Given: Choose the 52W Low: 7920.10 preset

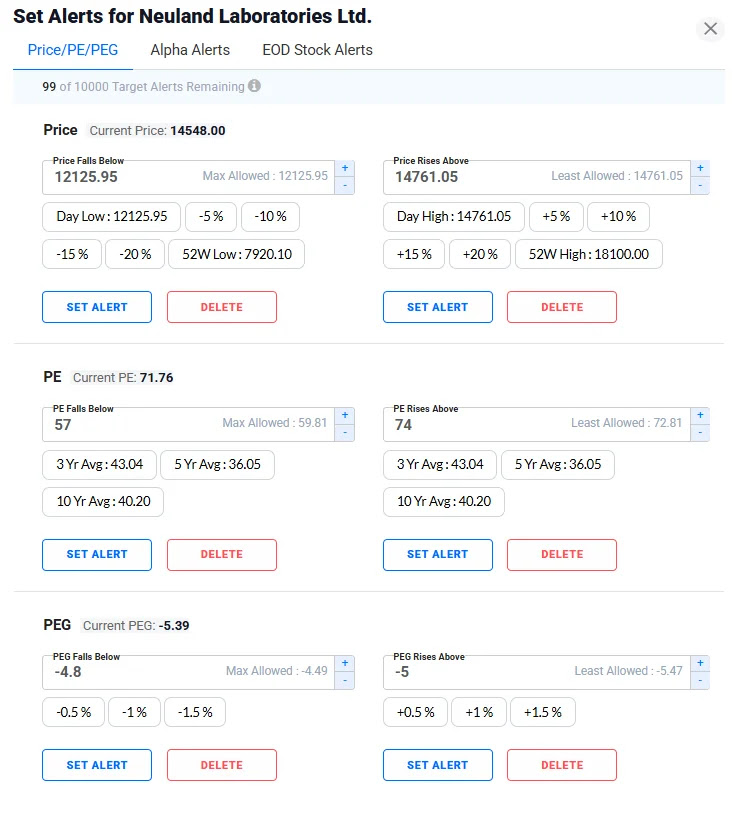Looking at the screenshot, I should click(x=237, y=254).
